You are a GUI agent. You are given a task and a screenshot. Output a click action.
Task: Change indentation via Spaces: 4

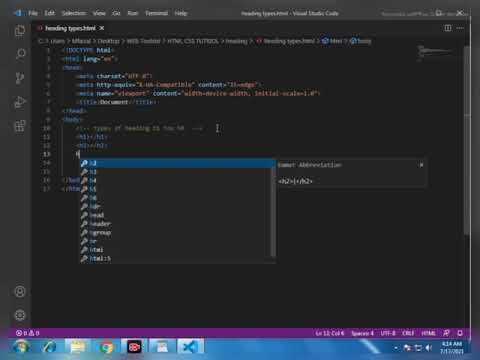tap(362, 333)
